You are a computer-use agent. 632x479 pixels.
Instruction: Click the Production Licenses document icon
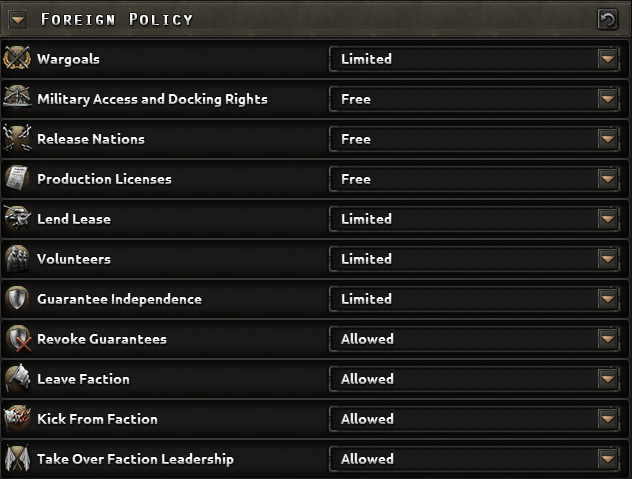(x=17, y=179)
